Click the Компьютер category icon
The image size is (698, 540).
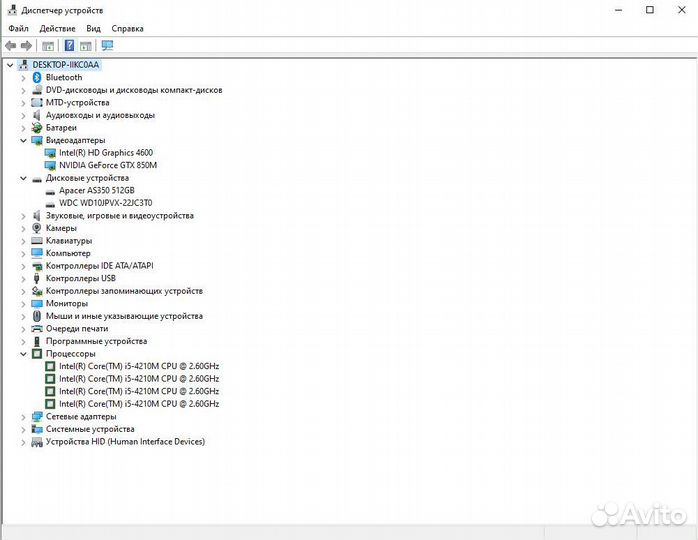pos(37,253)
